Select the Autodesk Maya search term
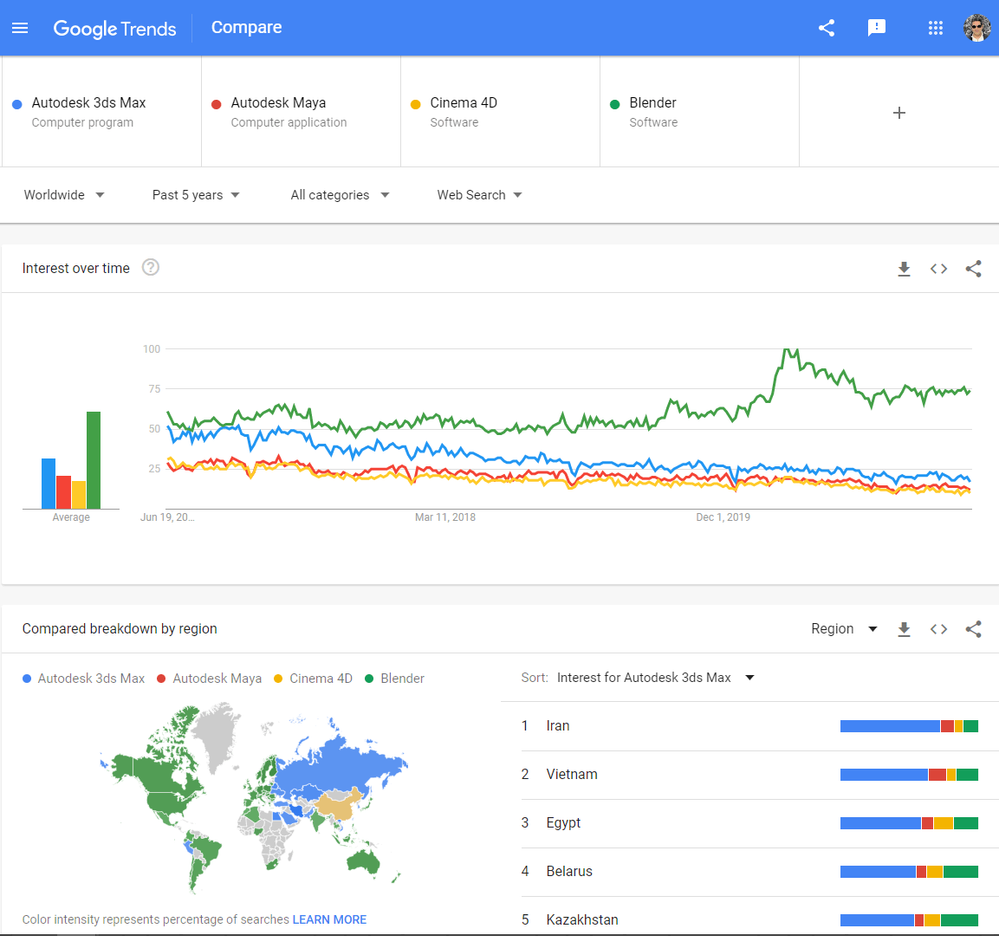Image resolution: width=999 pixels, height=936 pixels. 301,112
